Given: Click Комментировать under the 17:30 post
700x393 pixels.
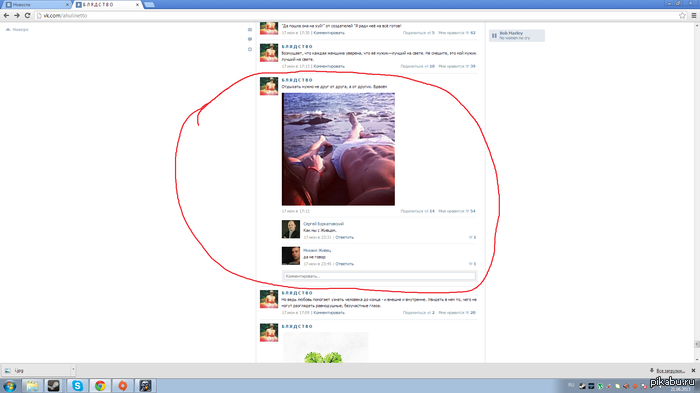Looking at the screenshot, I should (329, 33).
